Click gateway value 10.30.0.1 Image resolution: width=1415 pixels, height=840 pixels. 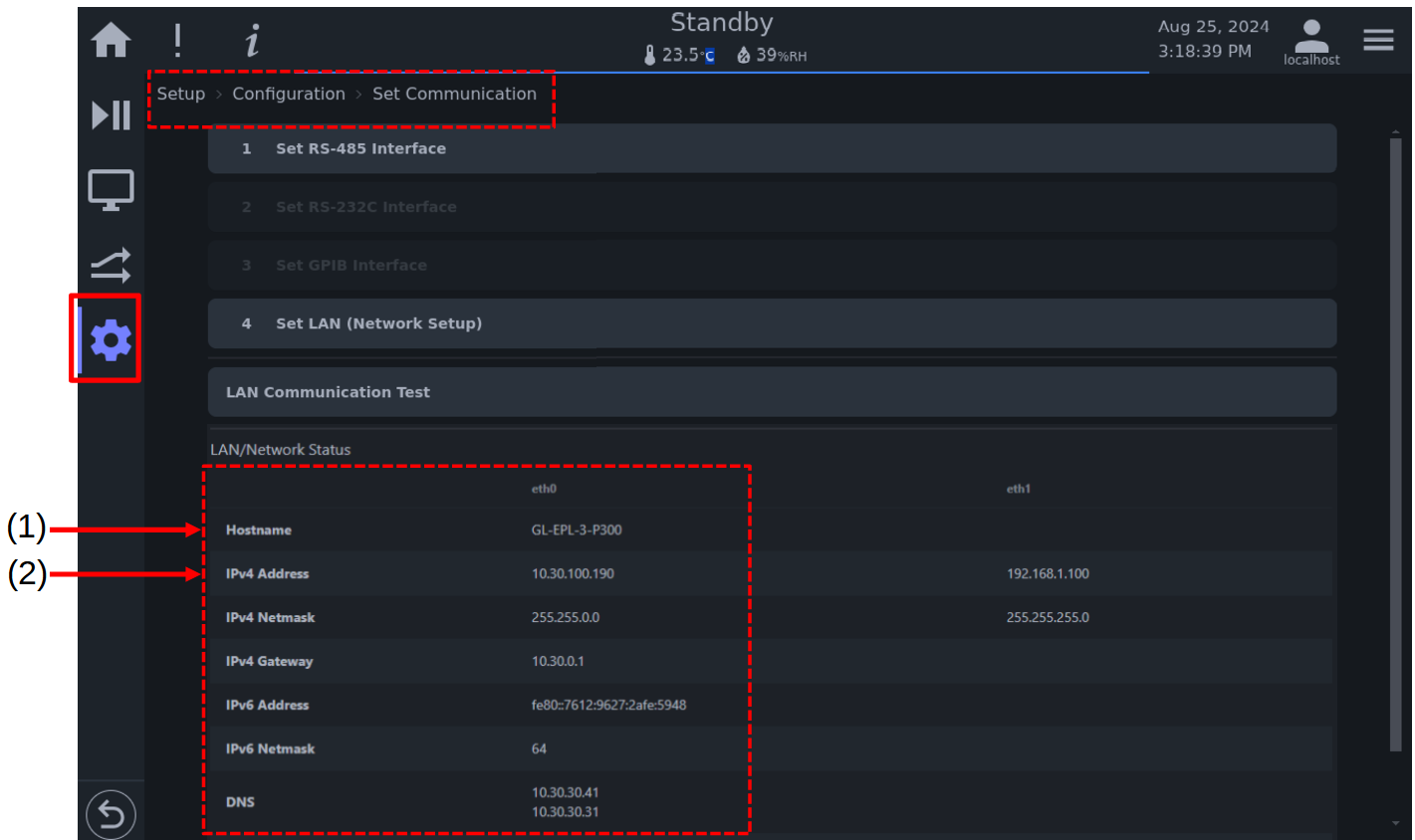point(558,662)
